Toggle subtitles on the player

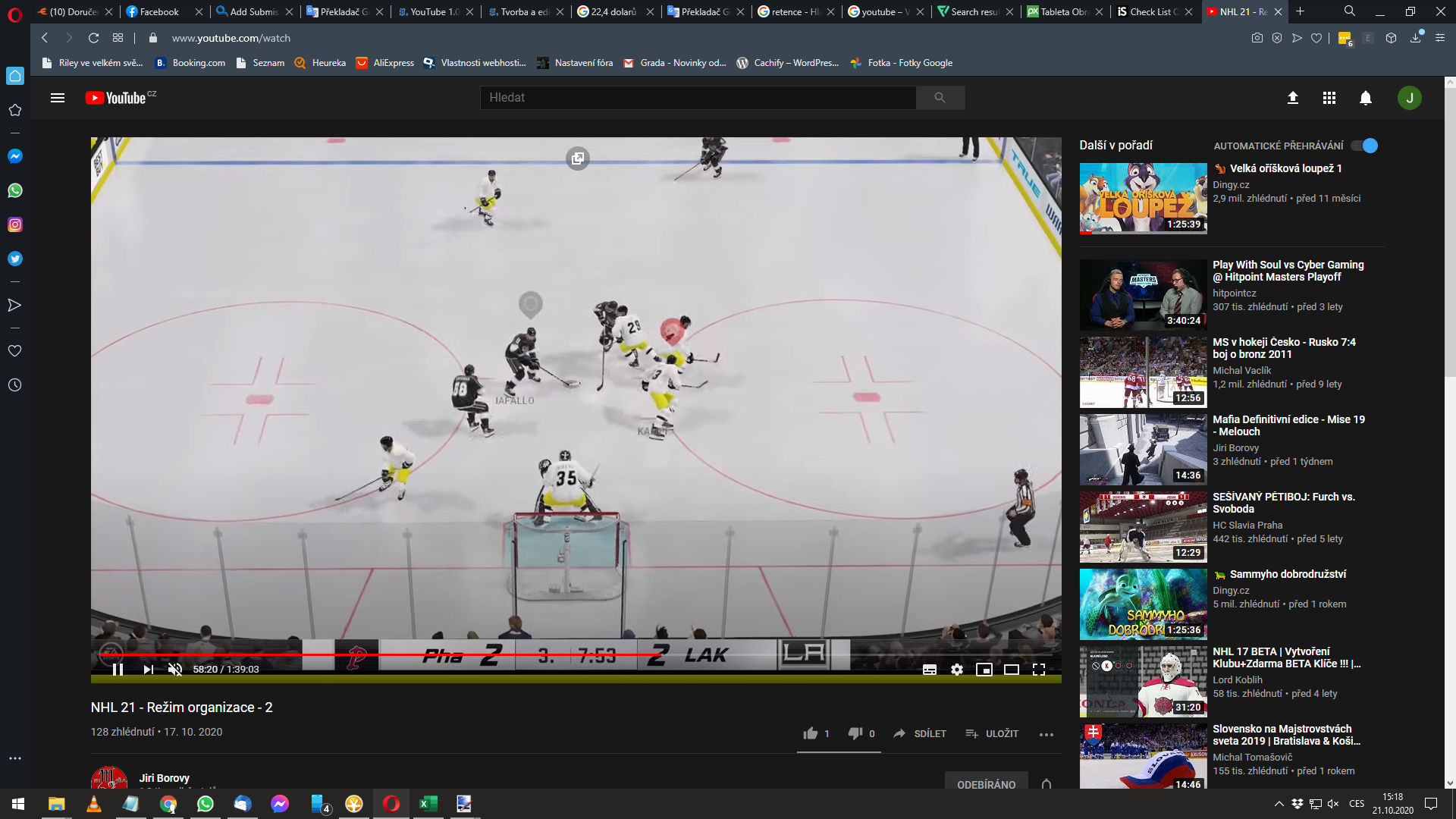pyautogui.click(x=930, y=670)
